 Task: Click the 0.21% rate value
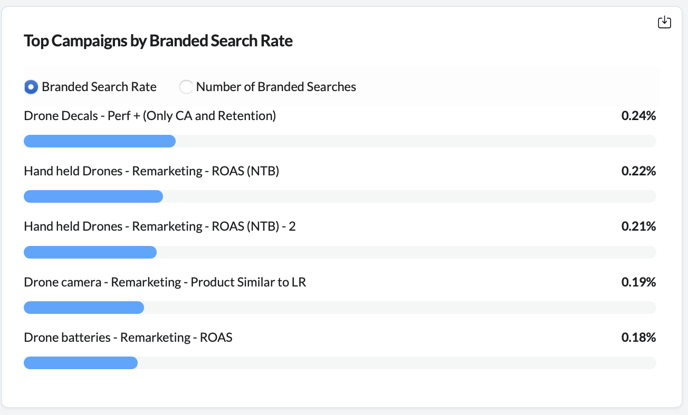[638, 226]
